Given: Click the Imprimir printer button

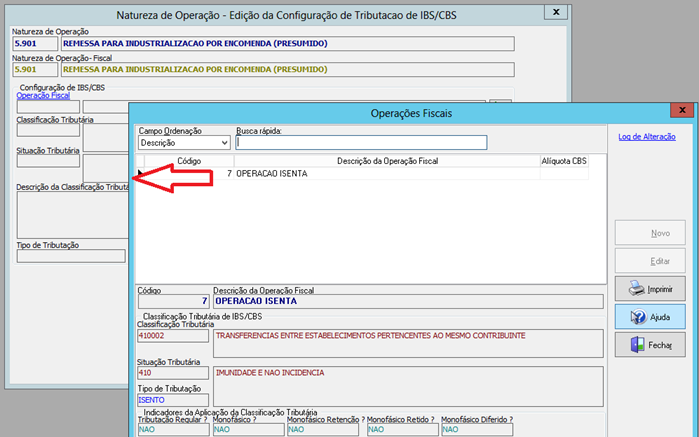Looking at the screenshot, I should tap(649, 289).
